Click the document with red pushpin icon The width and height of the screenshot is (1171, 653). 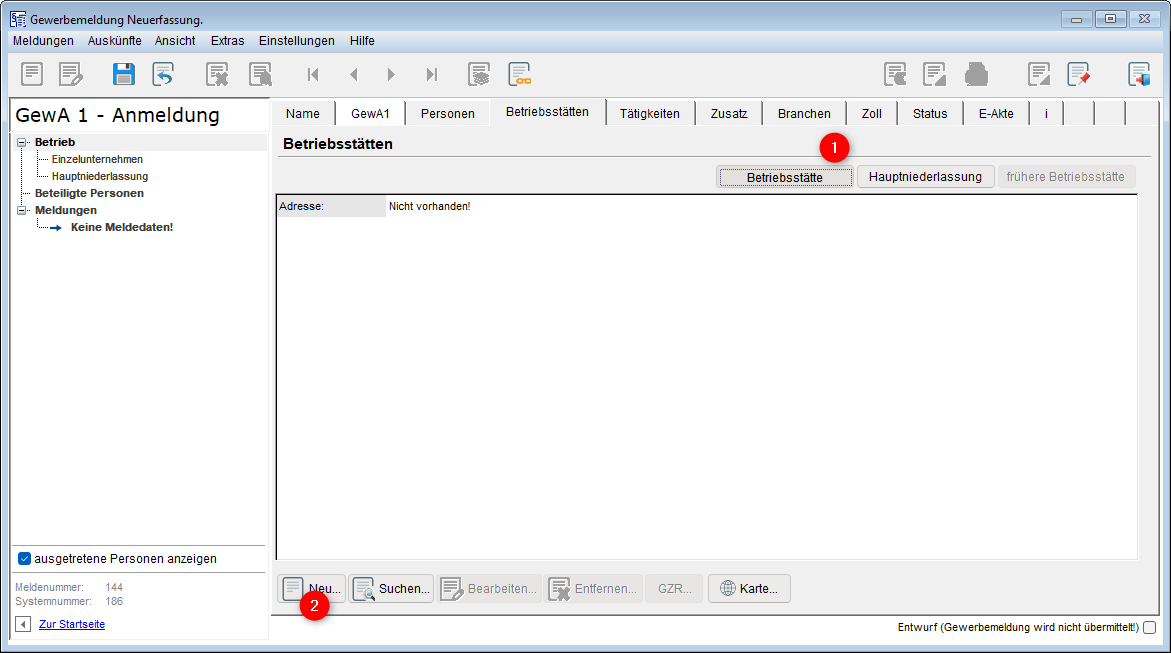pos(1078,74)
